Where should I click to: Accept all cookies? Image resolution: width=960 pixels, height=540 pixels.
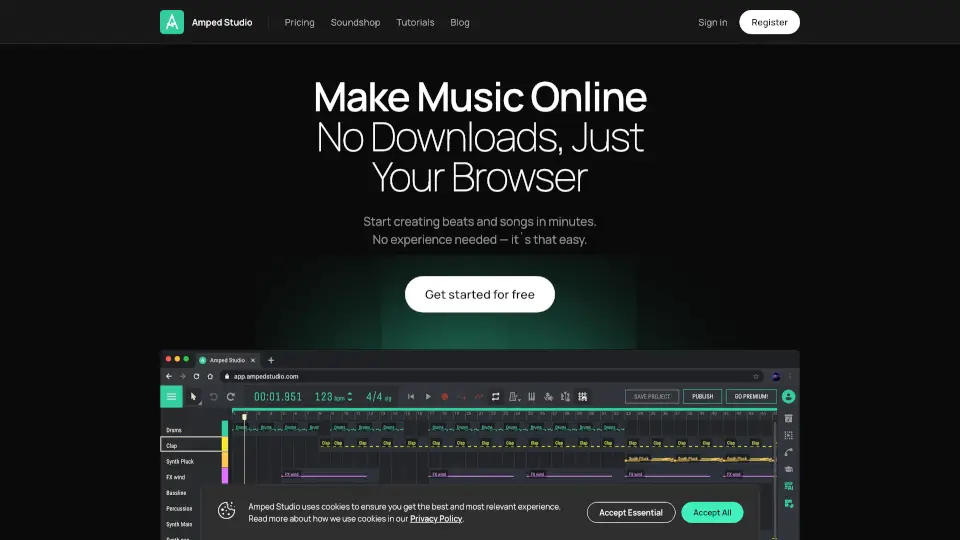712,512
